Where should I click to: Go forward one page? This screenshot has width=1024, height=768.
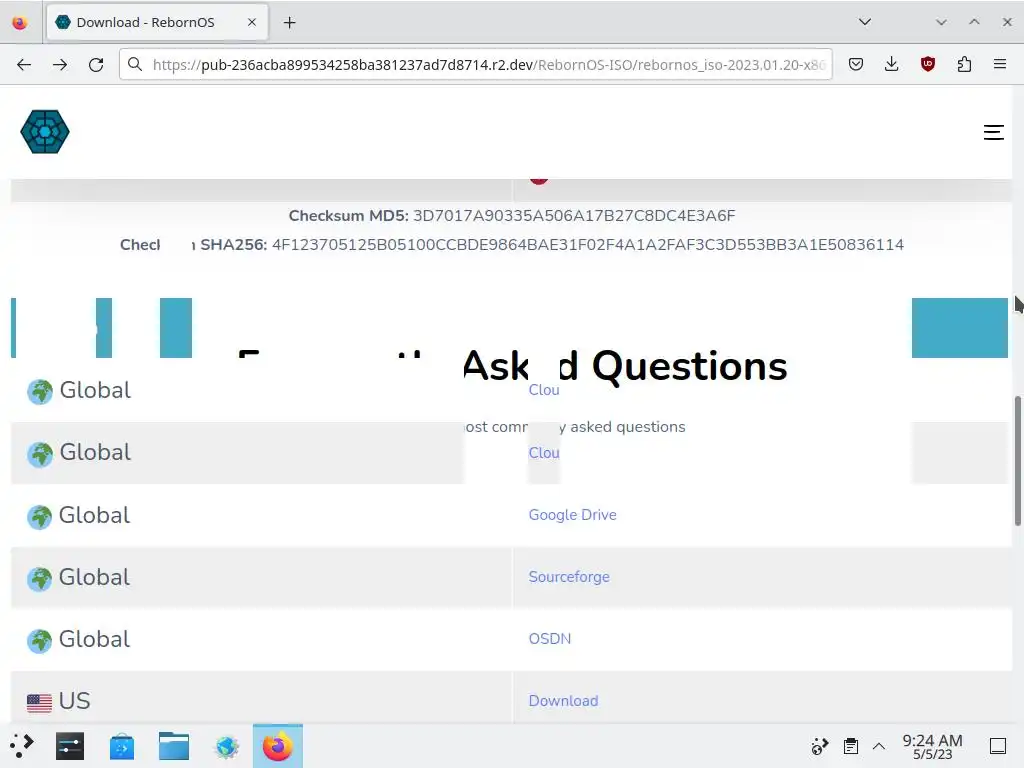pyautogui.click(x=60, y=64)
